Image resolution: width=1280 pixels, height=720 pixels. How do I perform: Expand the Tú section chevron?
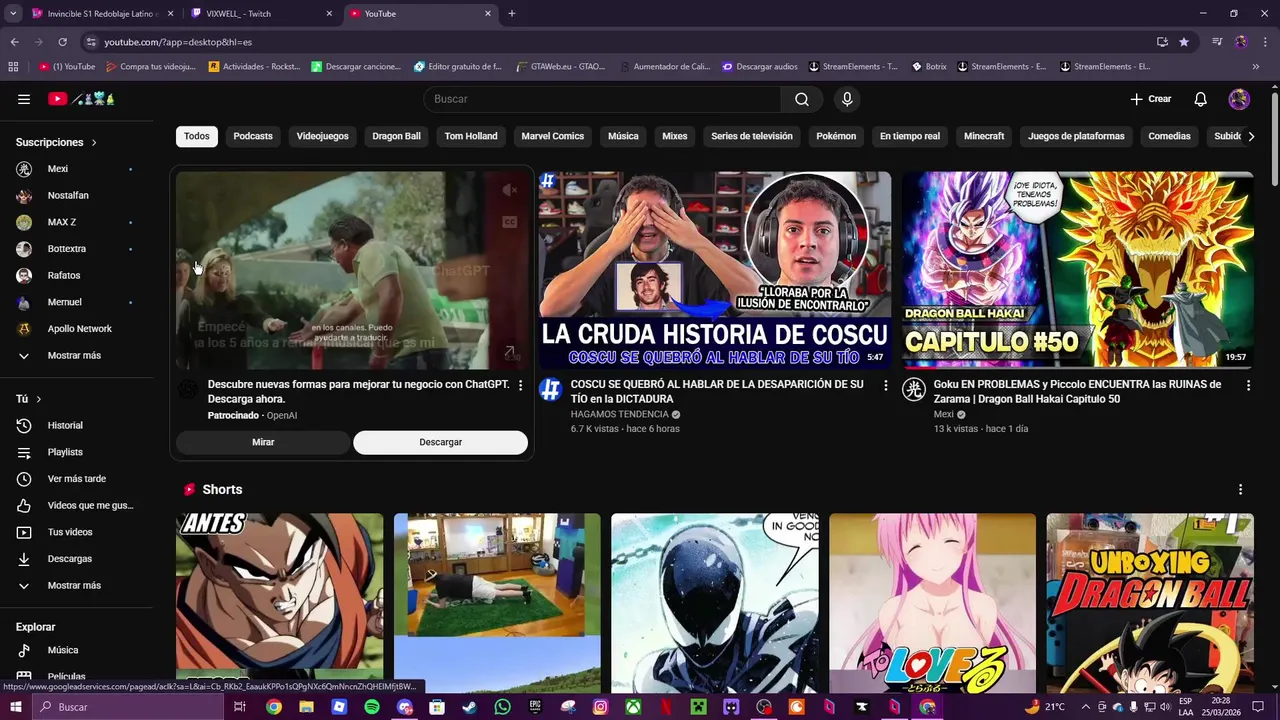tap(38, 399)
